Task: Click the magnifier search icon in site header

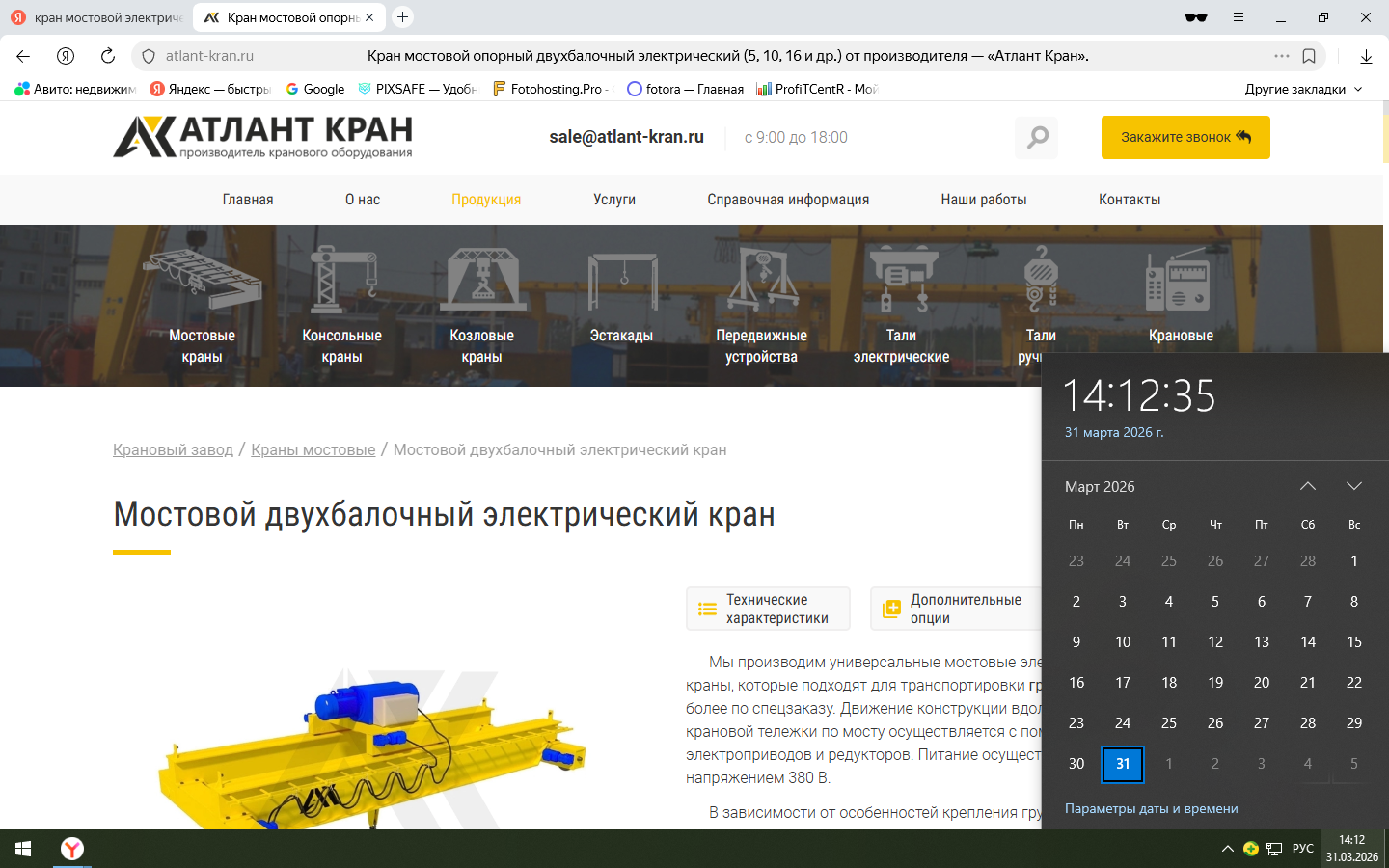Action: [x=1037, y=138]
